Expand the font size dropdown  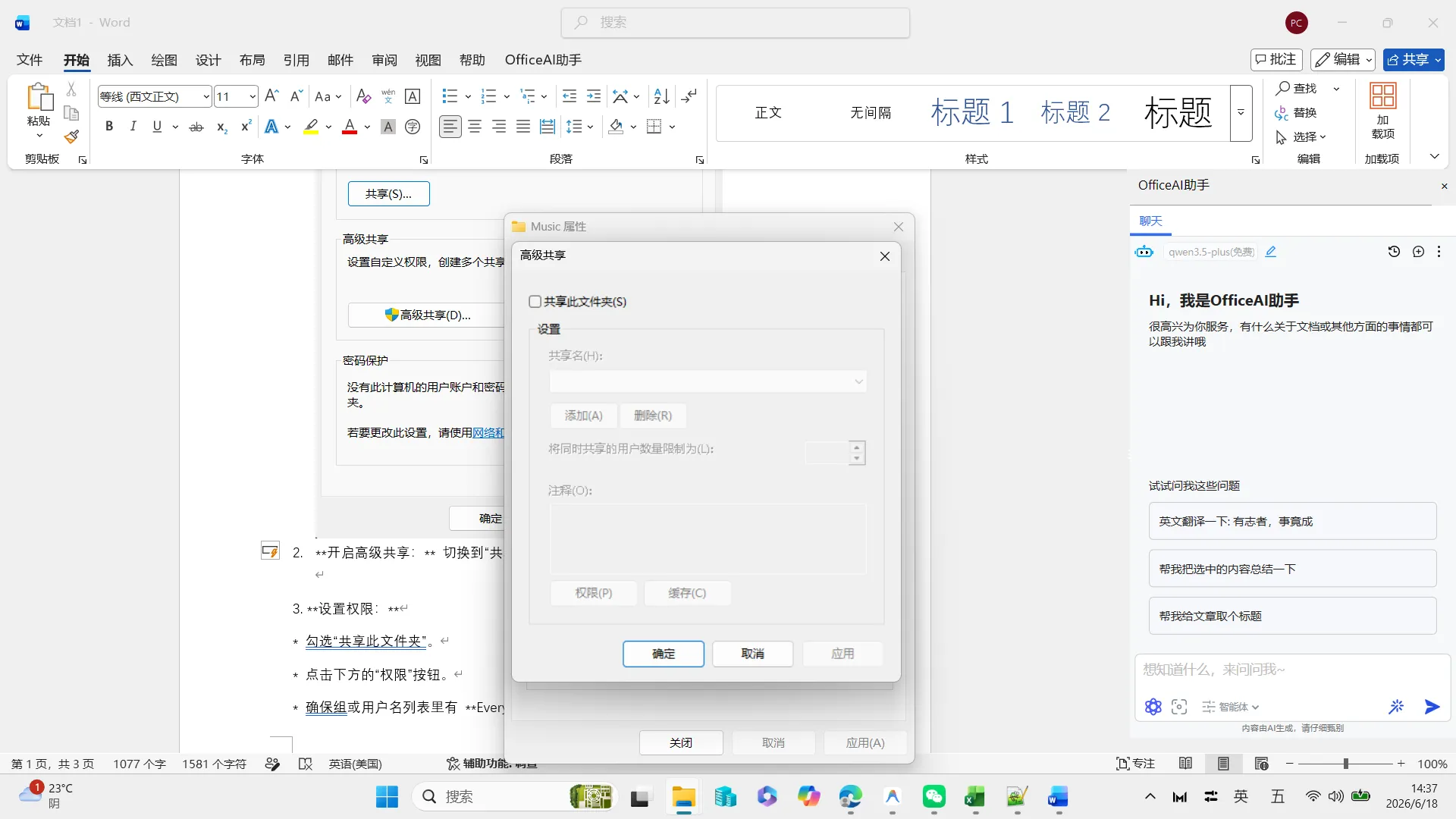(x=253, y=96)
